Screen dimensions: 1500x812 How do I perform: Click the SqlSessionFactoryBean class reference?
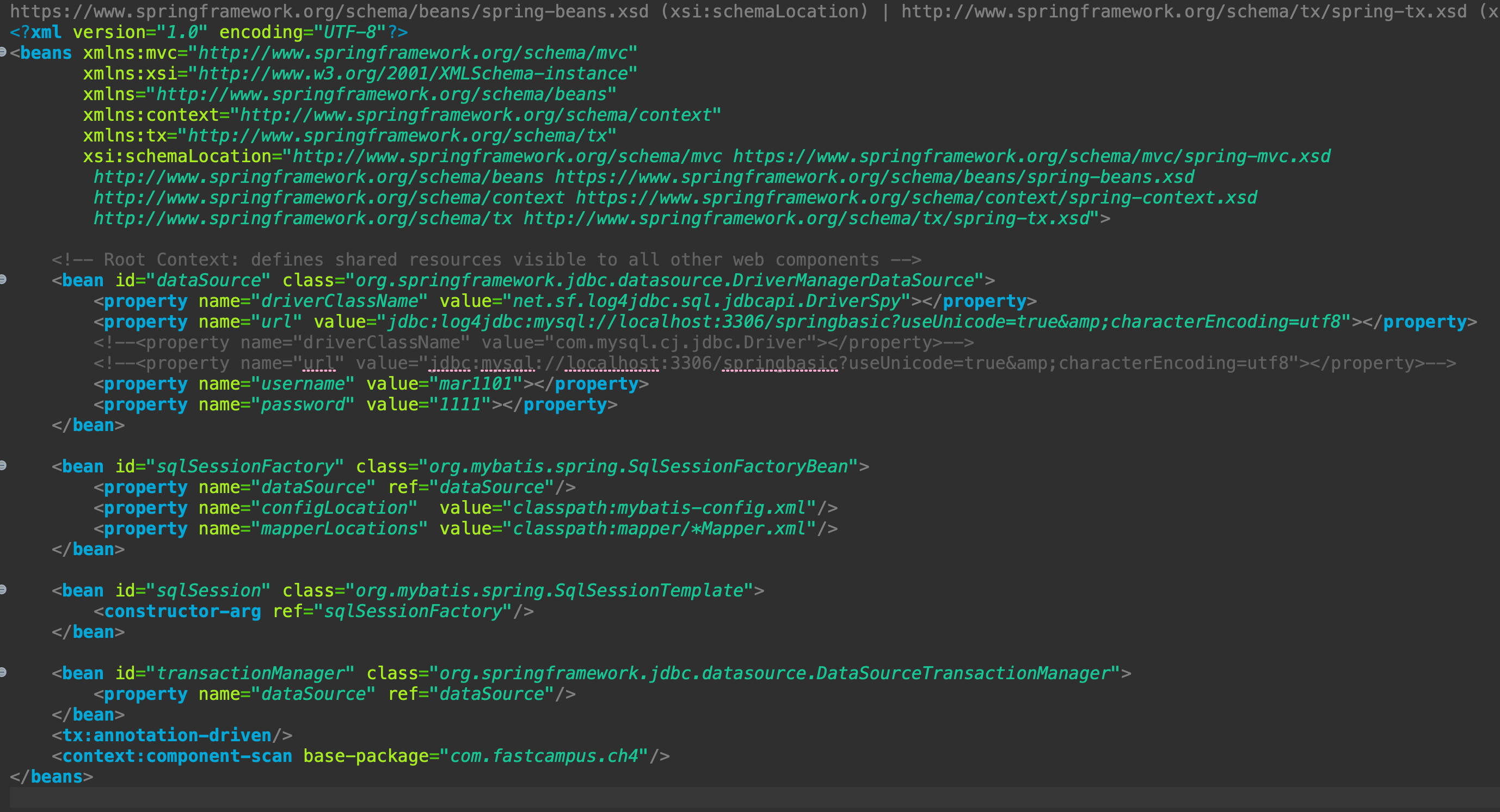(x=737, y=466)
